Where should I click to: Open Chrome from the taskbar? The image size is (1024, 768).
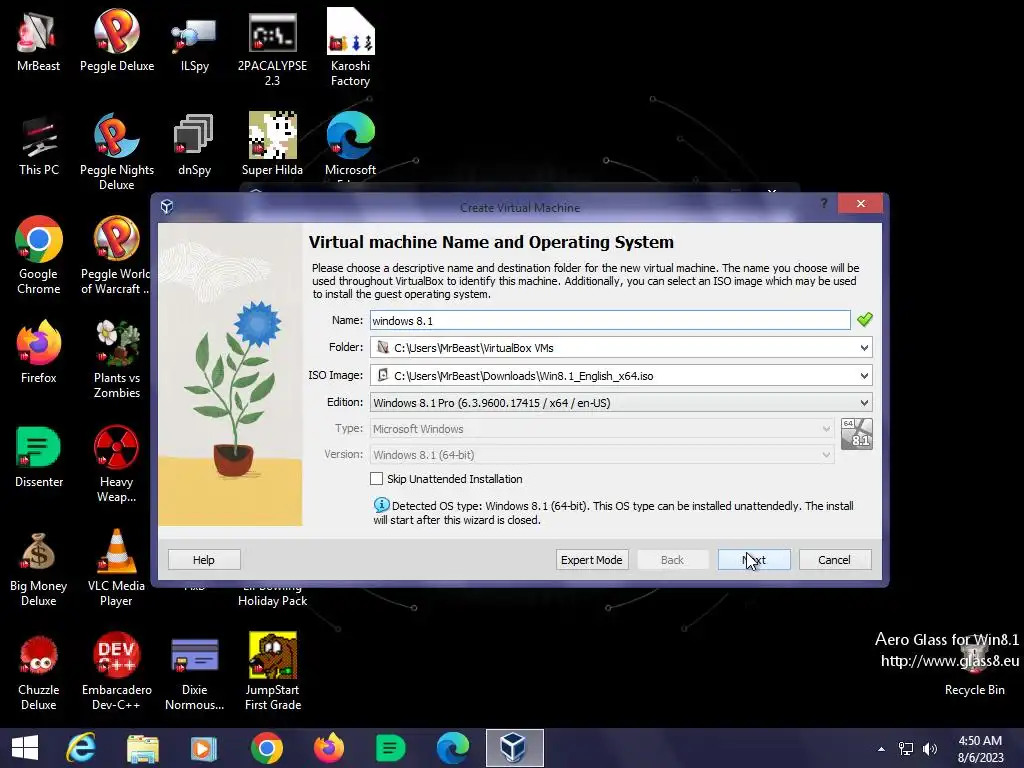click(266, 748)
